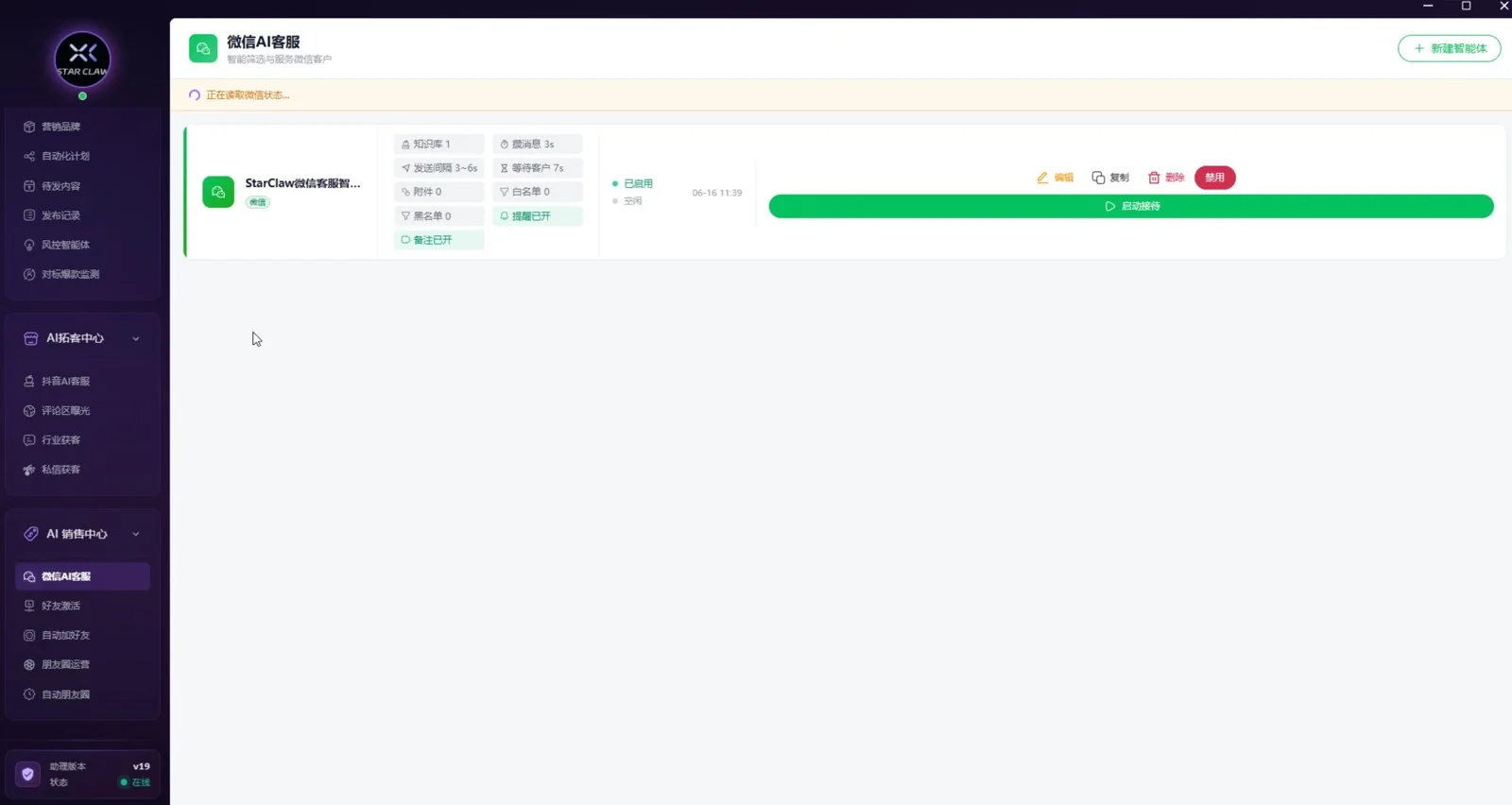Click the StarClaw微信客服智 agent icon

click(218, 192)
